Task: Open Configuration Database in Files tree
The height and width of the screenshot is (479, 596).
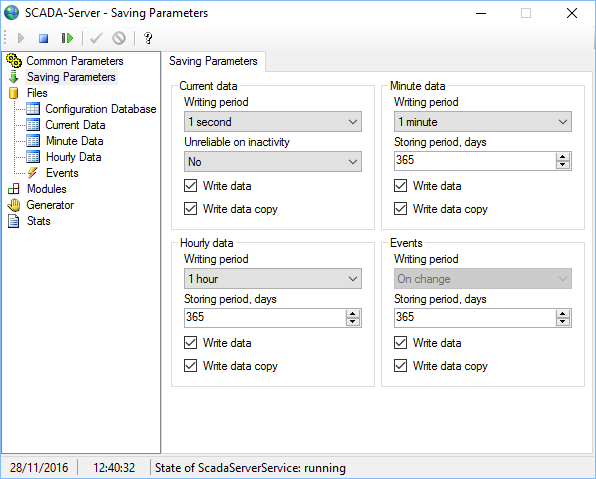Action: coord(101,109)
